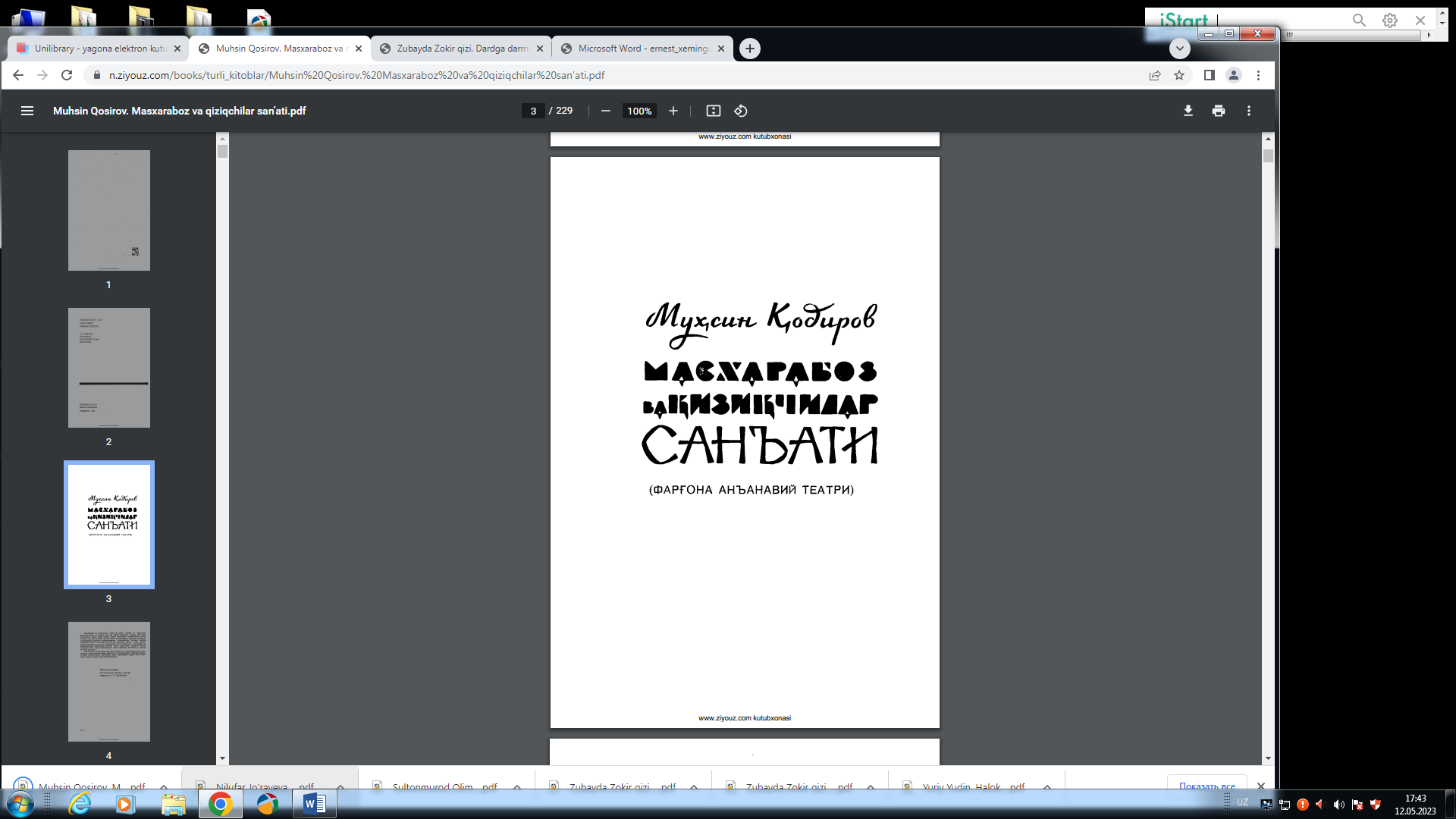The width and height of the screenshot is (1456, 819).
Task: Switch to Zubayda Zokir qizi tab
Action: (x=461, y=49)
